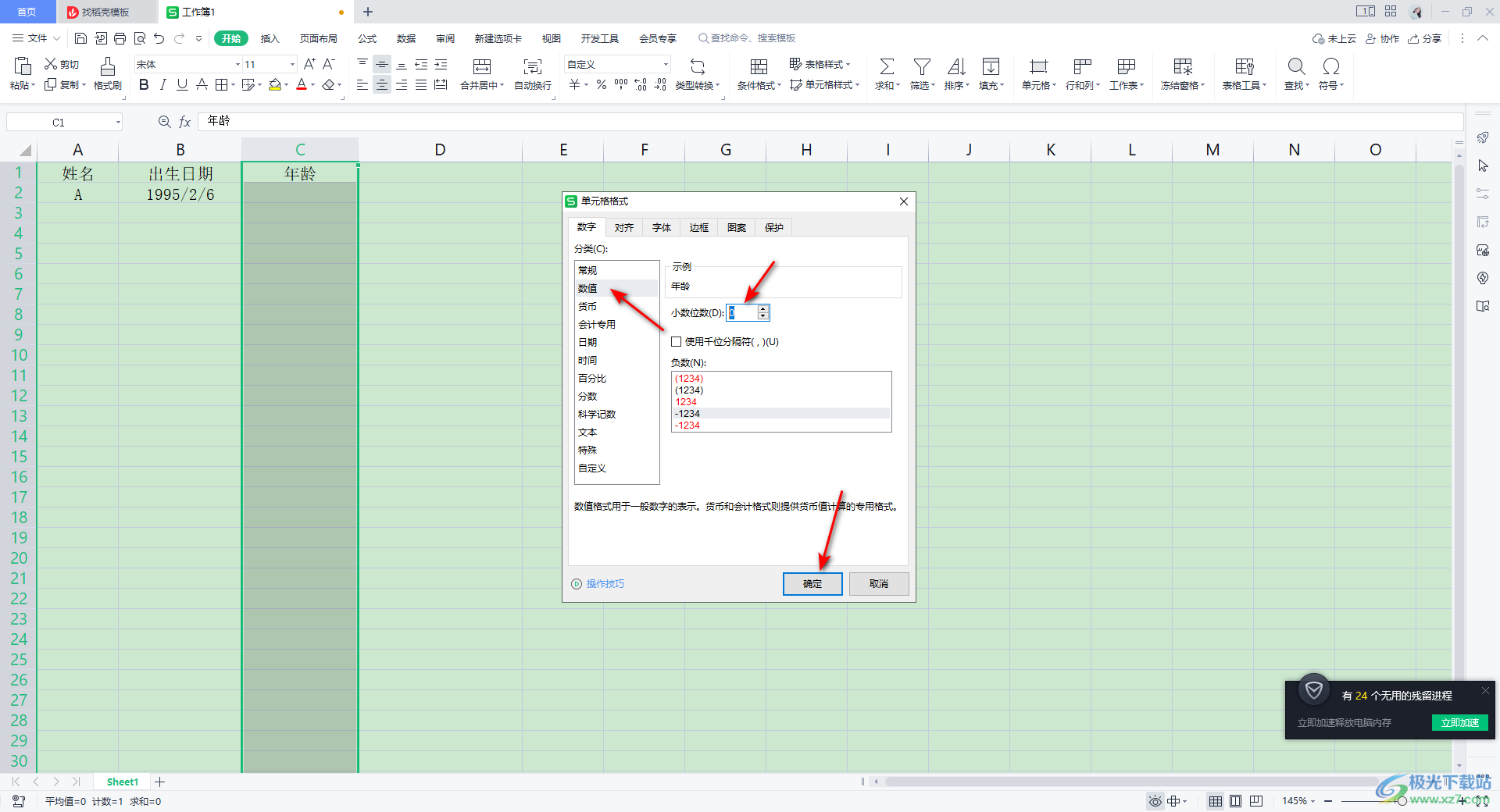1500x812 pixels.
Task: Click the Percent style icon
Action: pos(602,85)
